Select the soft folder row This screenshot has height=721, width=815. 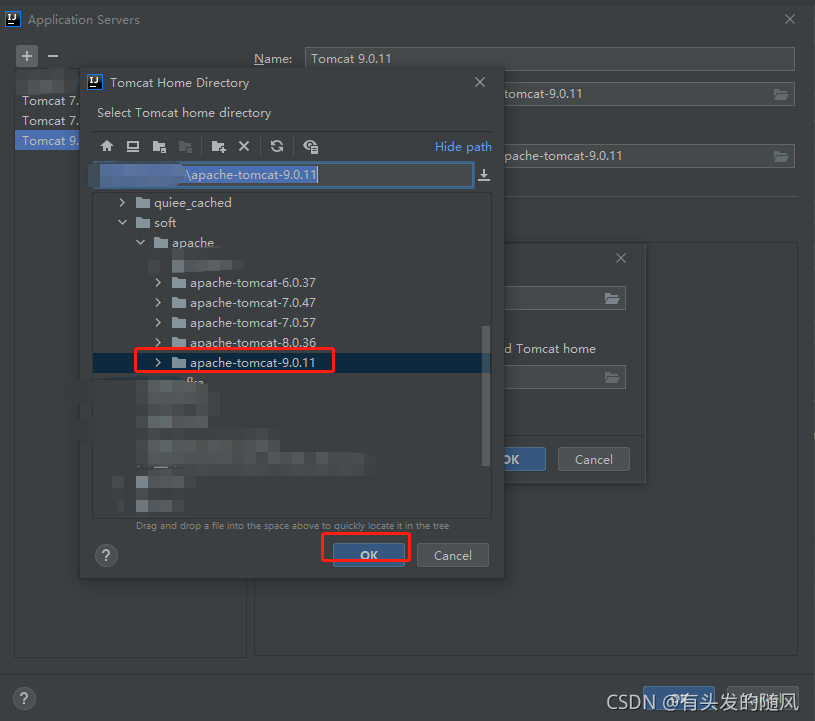pyautogui.click(x=292, y=222)
